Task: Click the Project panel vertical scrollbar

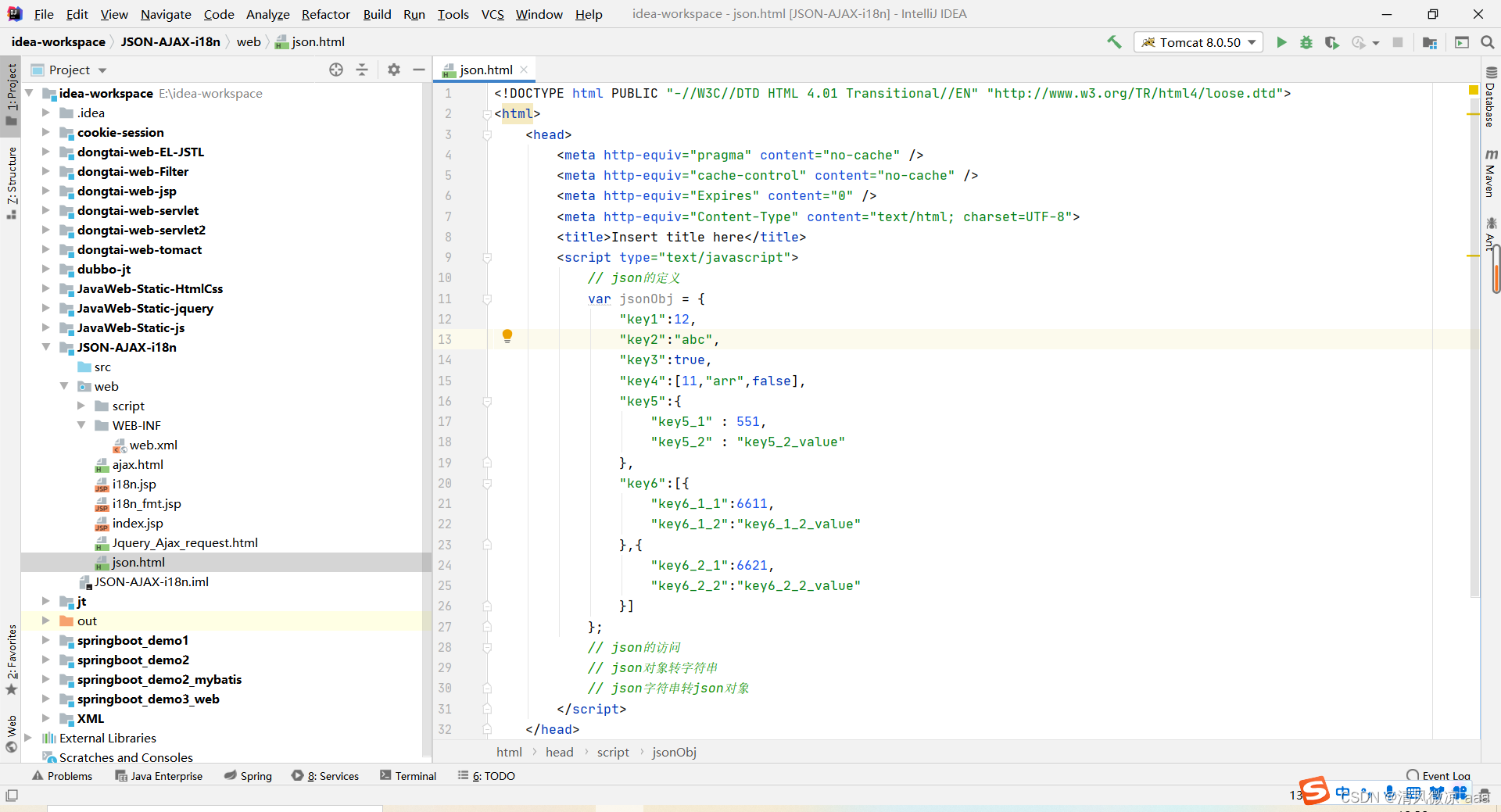Action: click(427, 418)
